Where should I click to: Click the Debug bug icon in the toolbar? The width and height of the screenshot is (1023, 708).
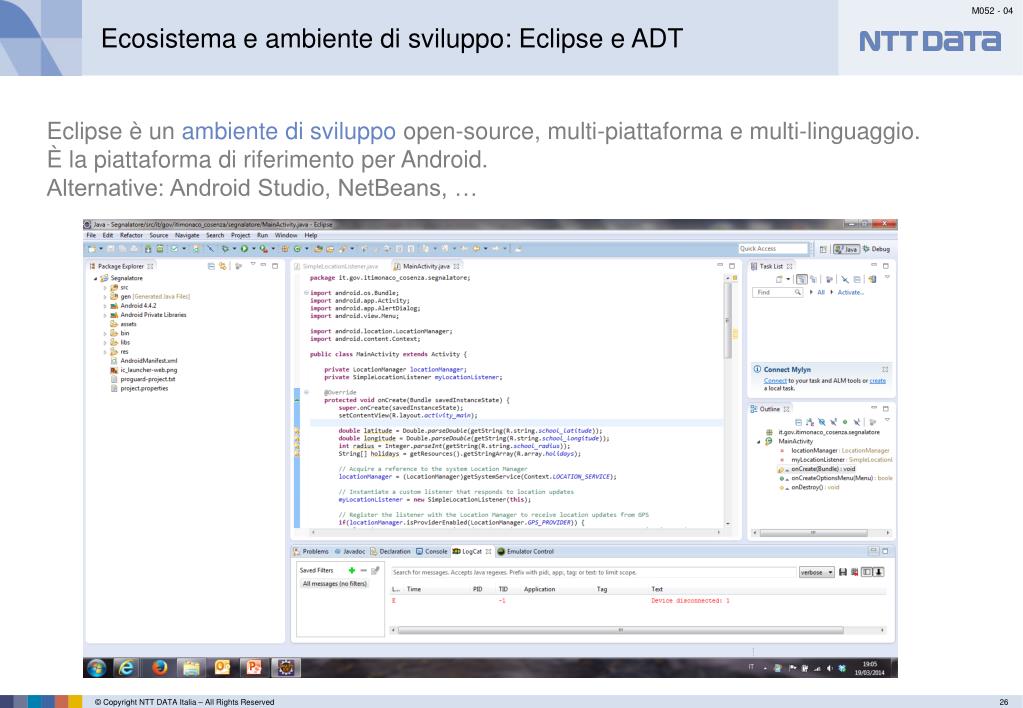[225, 249]
